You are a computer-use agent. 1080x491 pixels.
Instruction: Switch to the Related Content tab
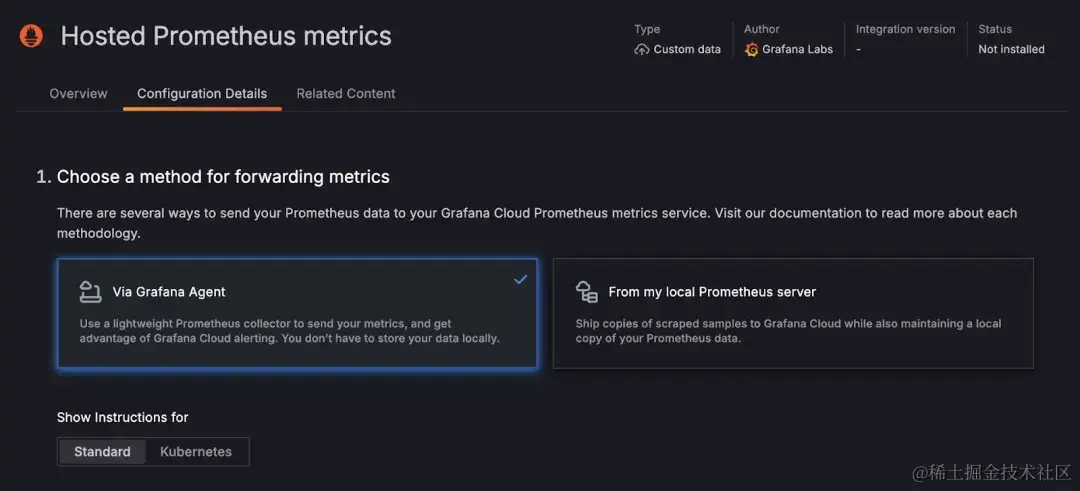pos(346,94)
